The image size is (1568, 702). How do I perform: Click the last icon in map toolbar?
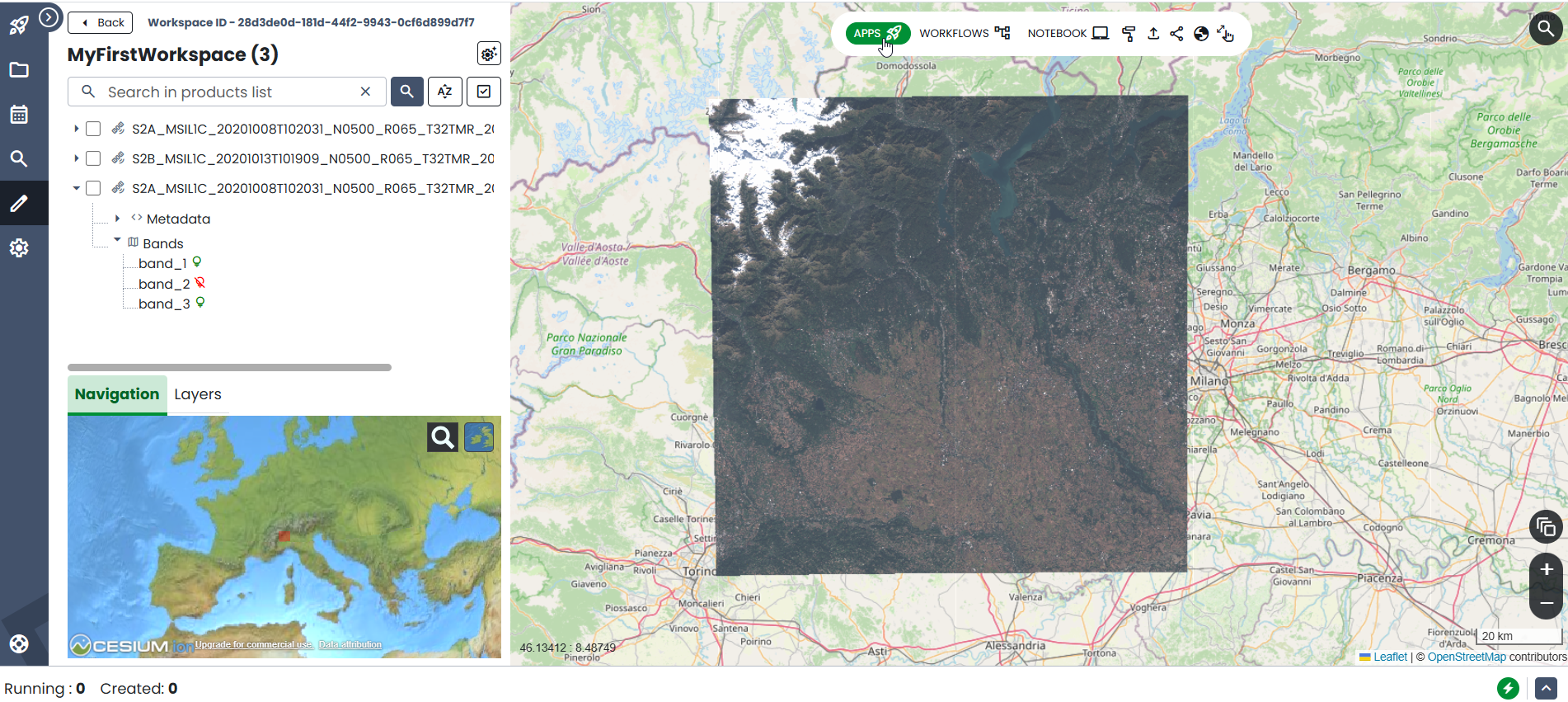coord(1226,34)
